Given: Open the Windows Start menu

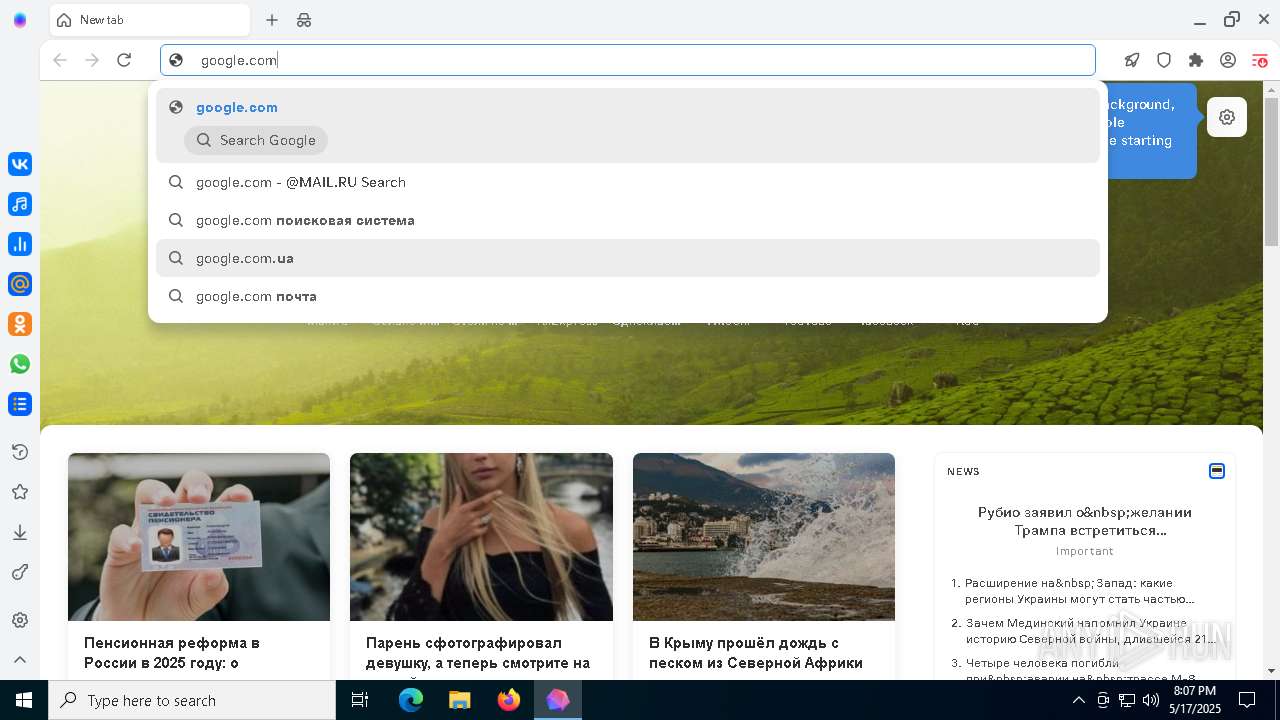Looking at the screenshot, I should coord(24,700).
